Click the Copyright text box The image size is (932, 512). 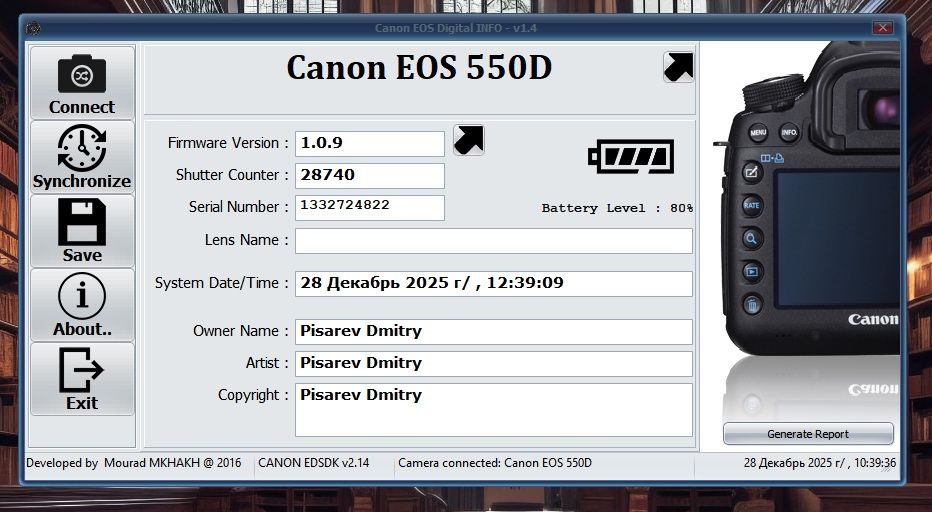click(x=494, y=410)
